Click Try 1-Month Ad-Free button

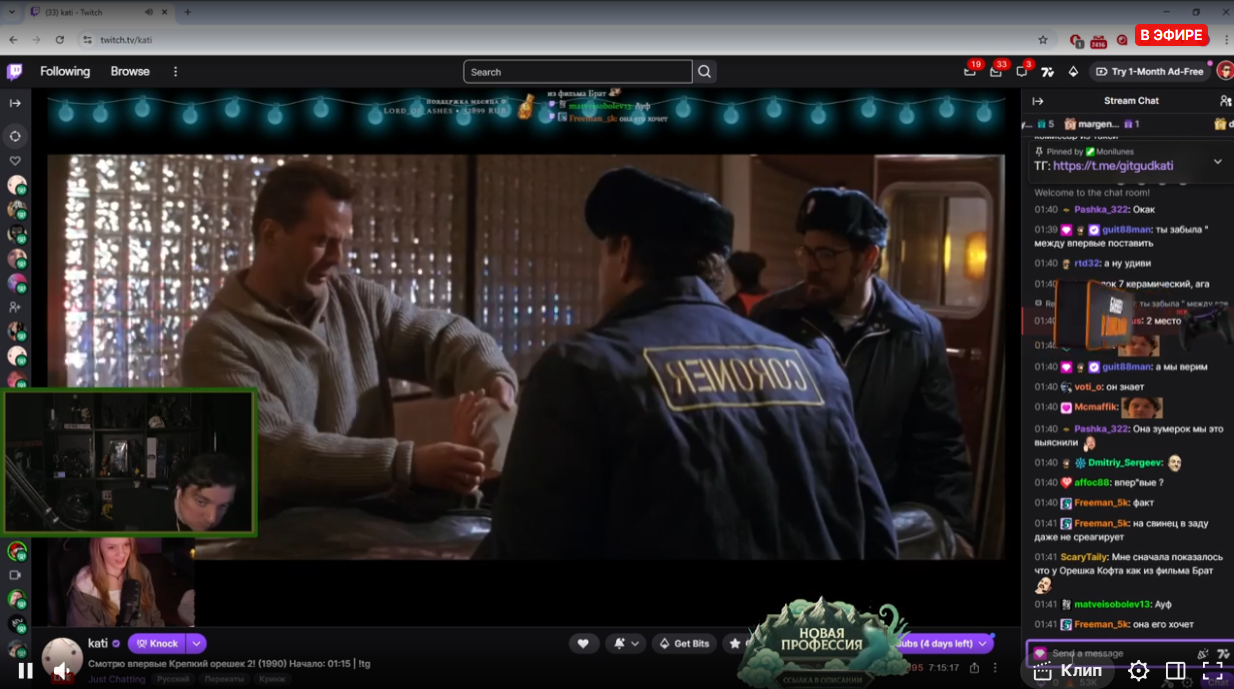pyautogui.click(x=1150, y=72)
